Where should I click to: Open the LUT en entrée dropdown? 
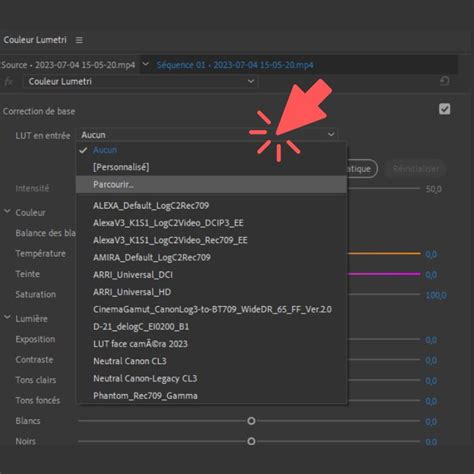pos(208,135)
